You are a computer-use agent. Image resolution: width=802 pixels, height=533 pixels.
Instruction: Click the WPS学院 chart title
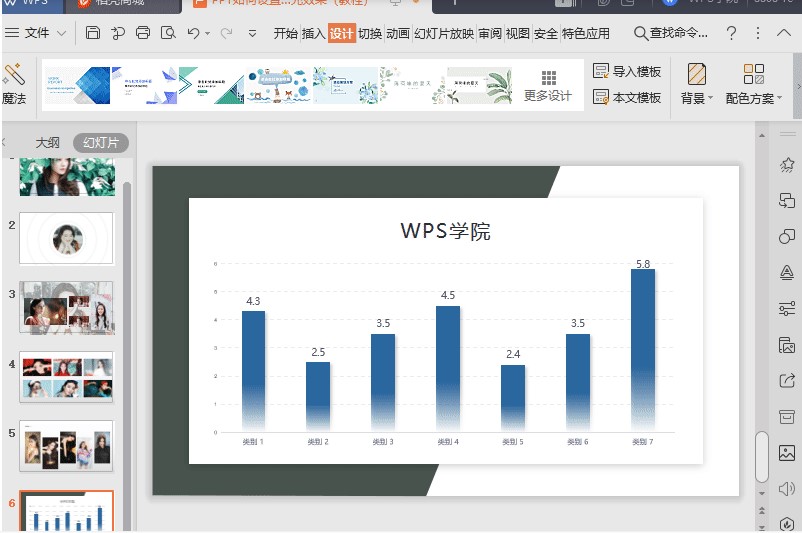[x=445, y=231]
